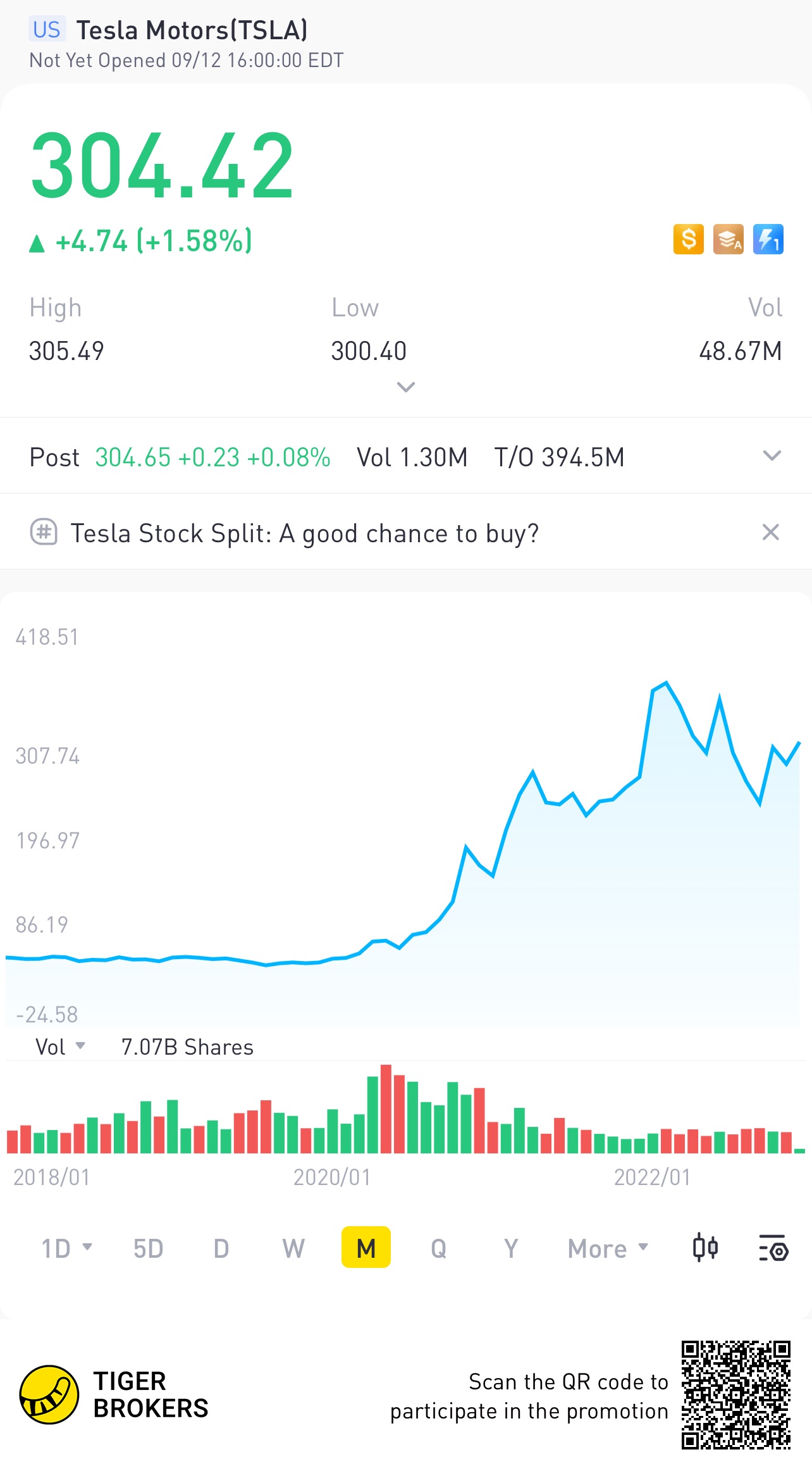Expand the Post market row chevron

click(x=772, y=456)
